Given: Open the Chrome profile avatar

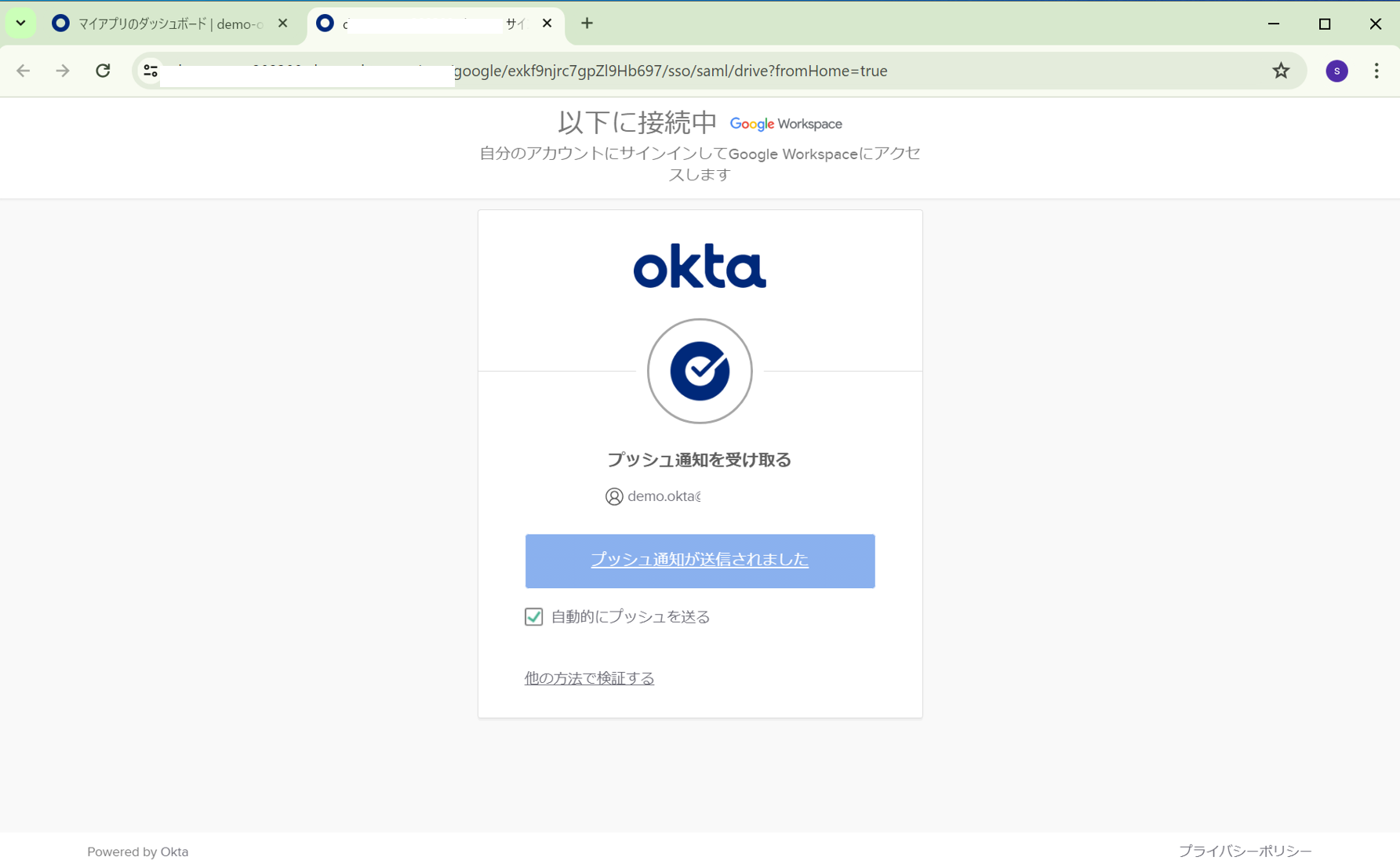Looking at the screenshot, I should (1336, 71).
